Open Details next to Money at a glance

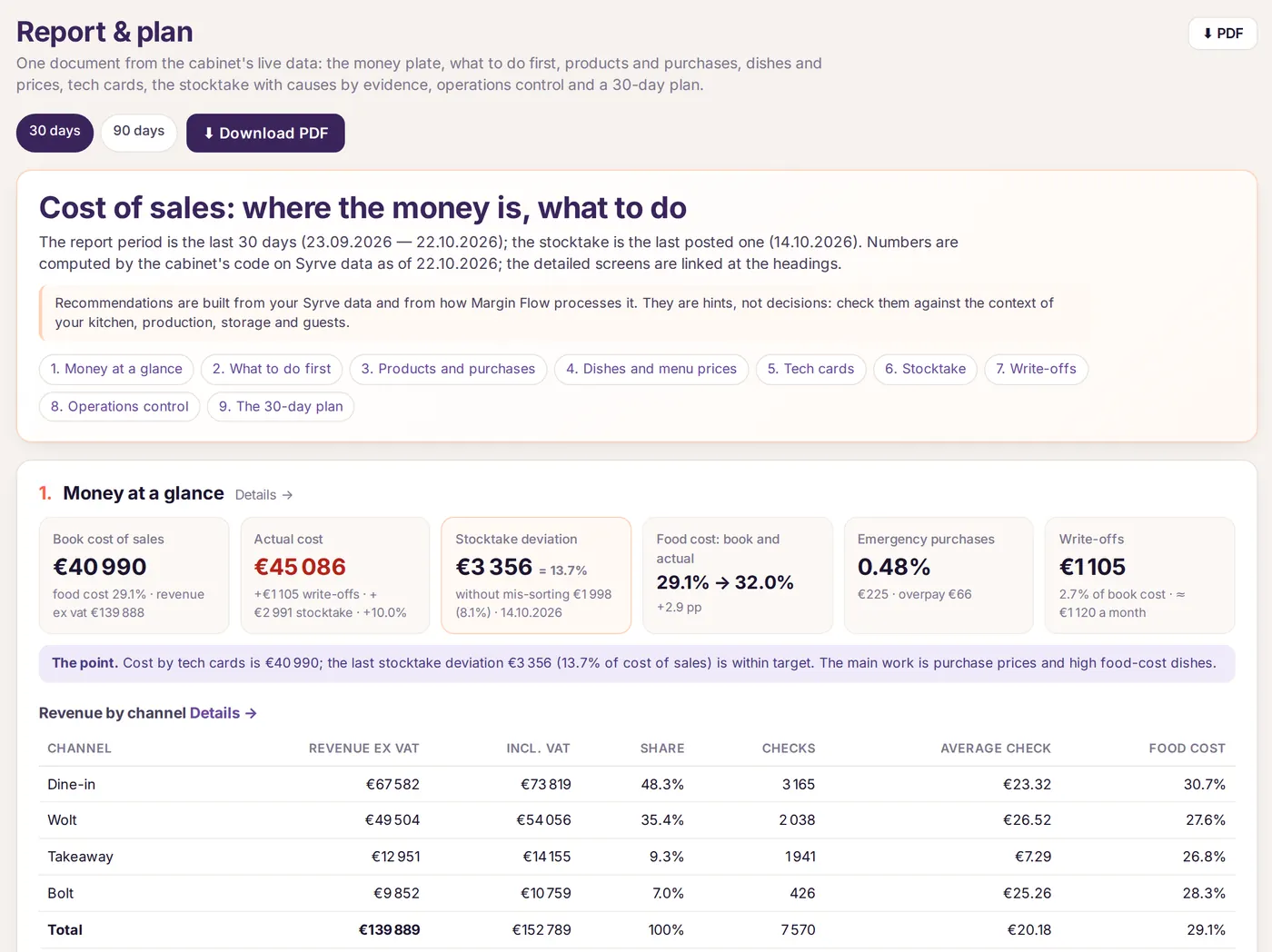263,495
